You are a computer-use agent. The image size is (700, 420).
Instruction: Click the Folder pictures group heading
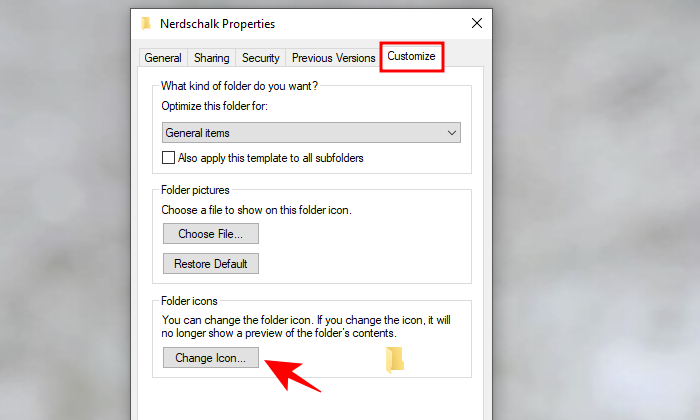tap(195, 190)
